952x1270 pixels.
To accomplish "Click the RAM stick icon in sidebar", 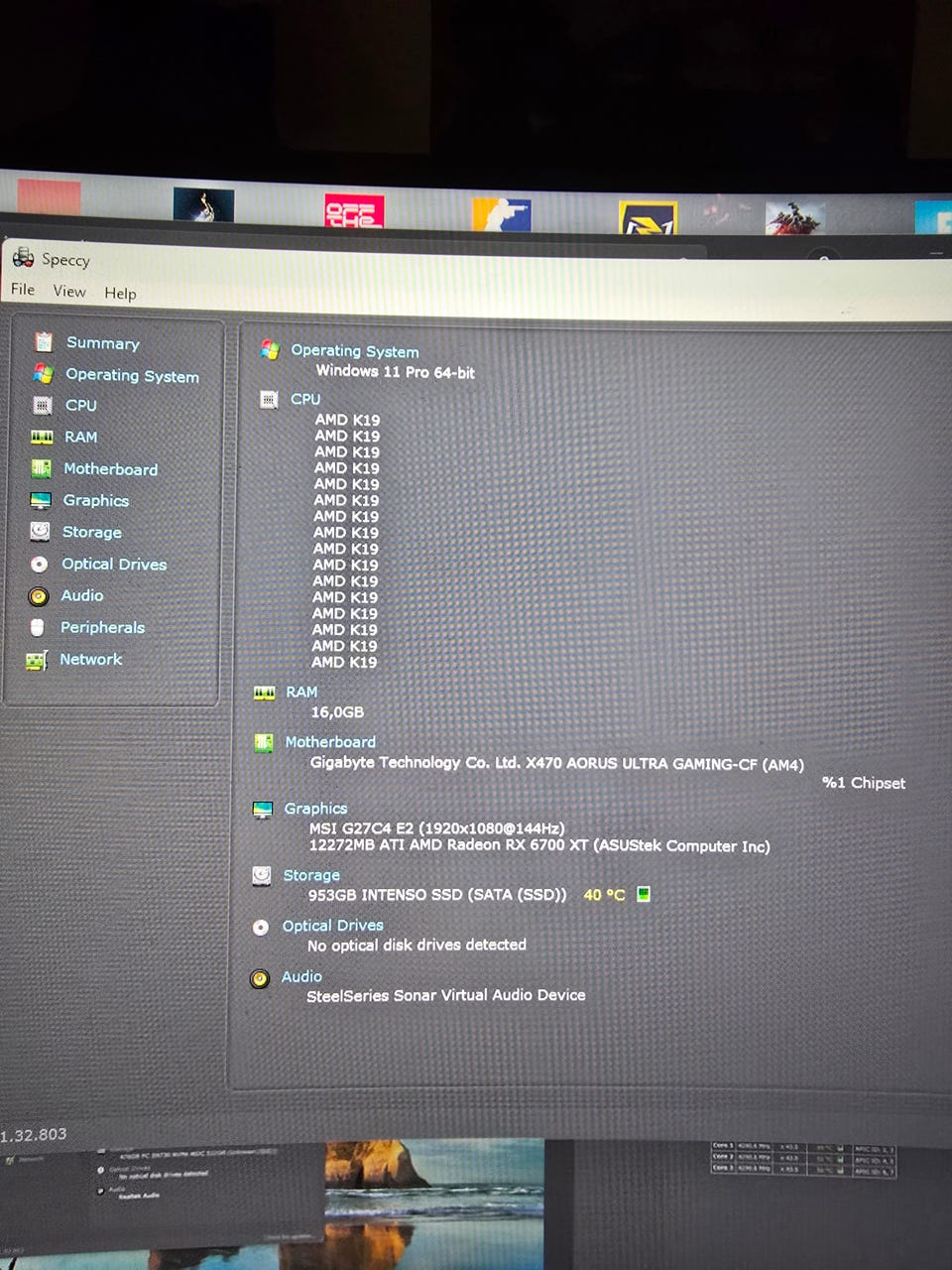I will pos(42,437).
